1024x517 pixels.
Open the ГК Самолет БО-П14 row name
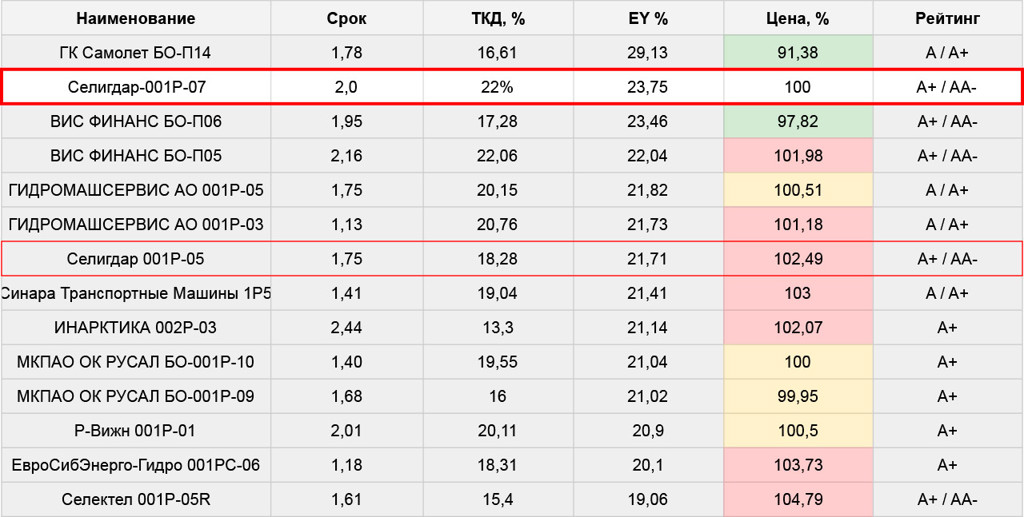(135, 52)
